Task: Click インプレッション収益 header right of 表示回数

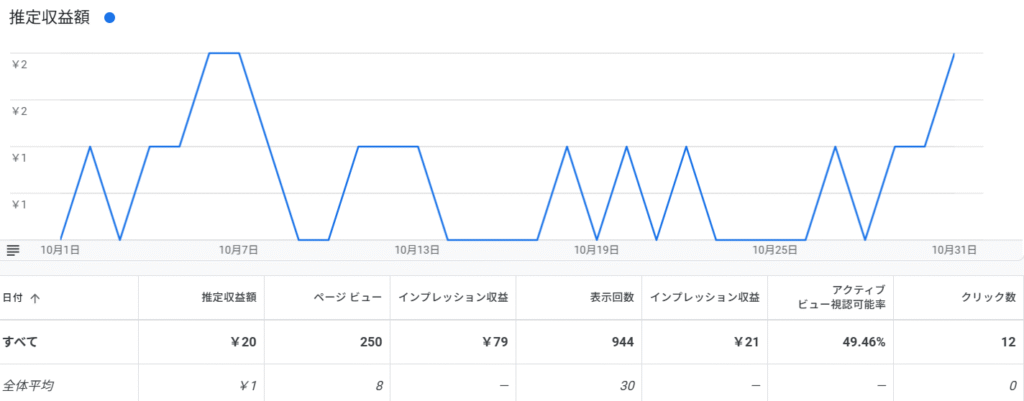Action: point(705,297)
